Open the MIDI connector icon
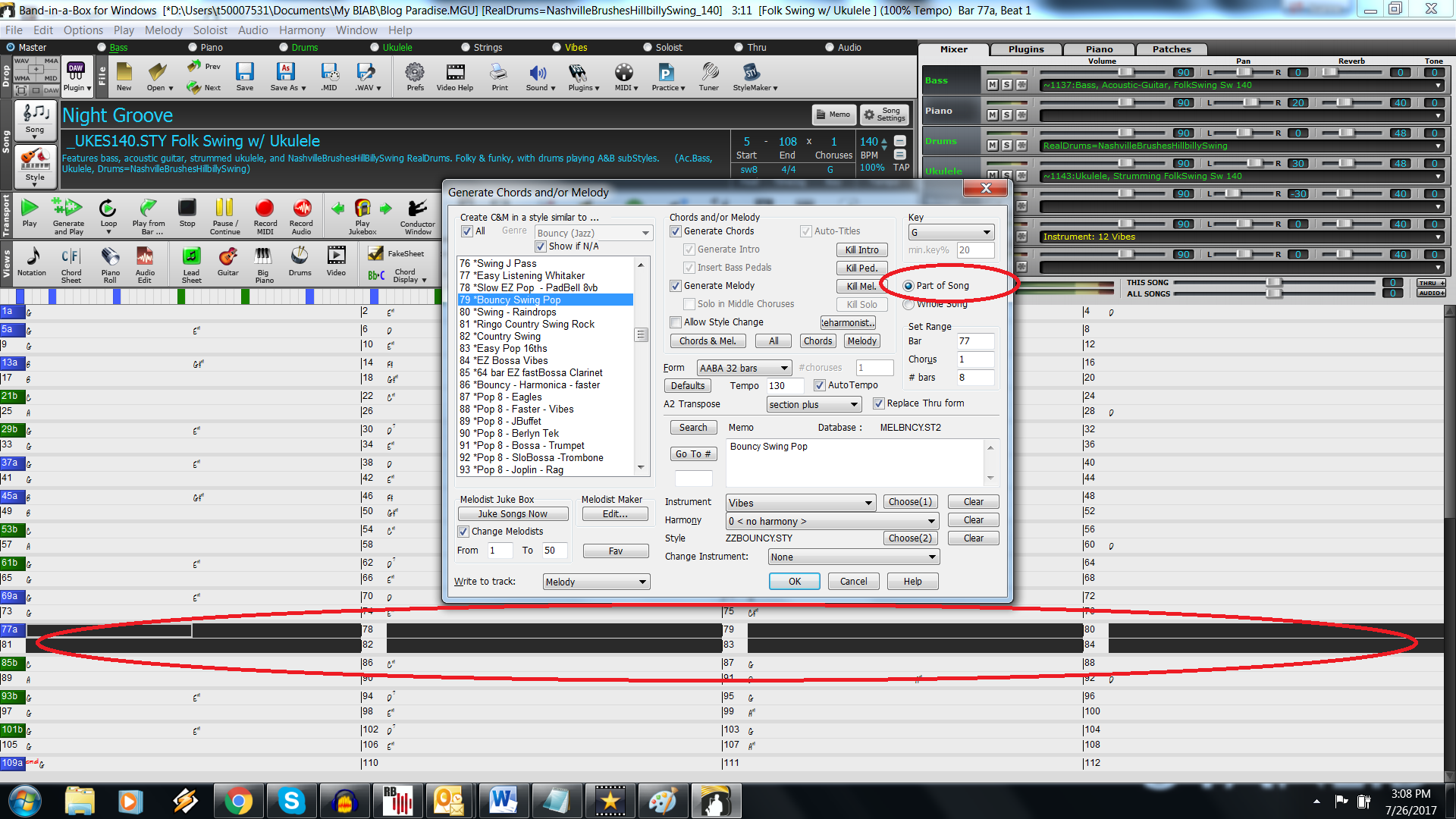 click(625, 76)
